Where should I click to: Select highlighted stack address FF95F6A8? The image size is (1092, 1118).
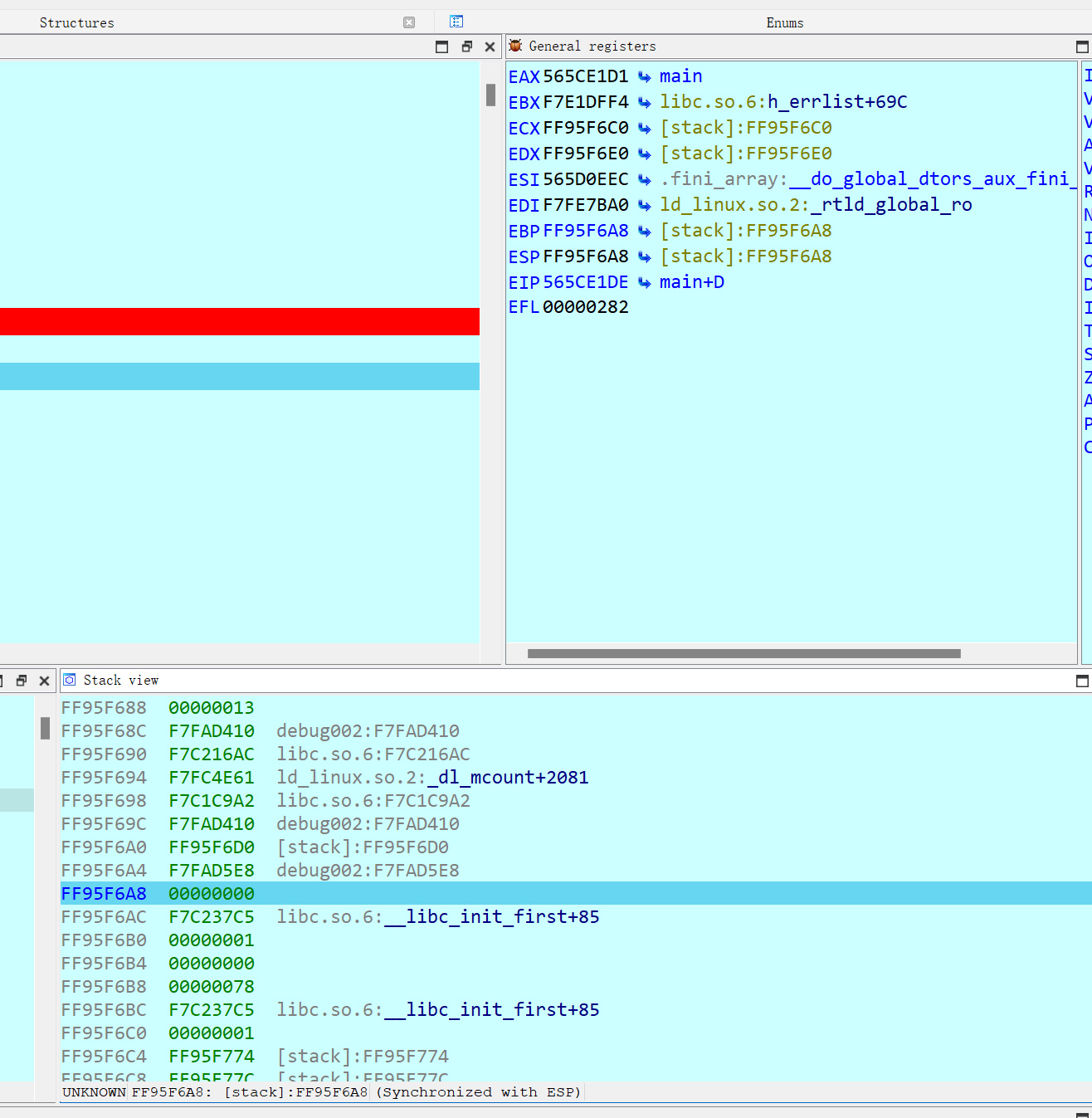tap(104, 894)
